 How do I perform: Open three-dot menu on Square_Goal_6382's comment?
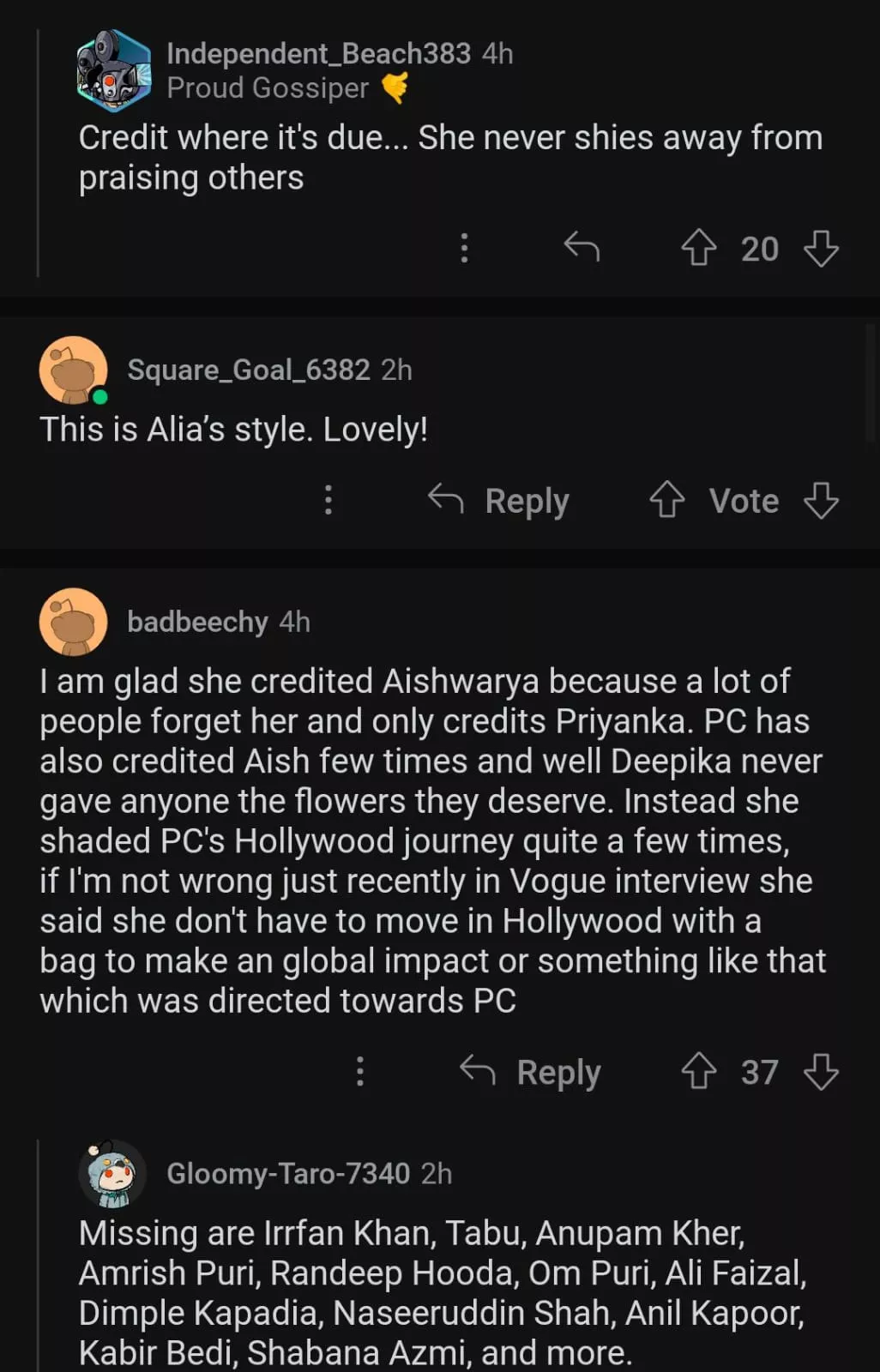[328, 500]
